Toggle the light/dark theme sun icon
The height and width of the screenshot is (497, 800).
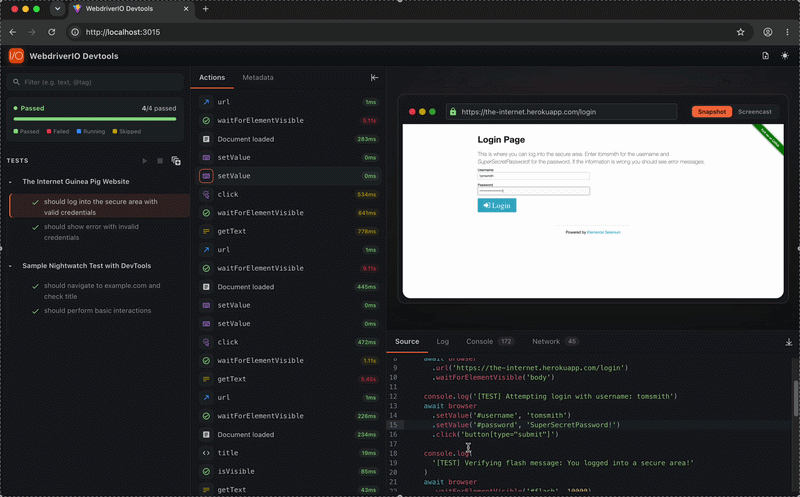[785, 56]
